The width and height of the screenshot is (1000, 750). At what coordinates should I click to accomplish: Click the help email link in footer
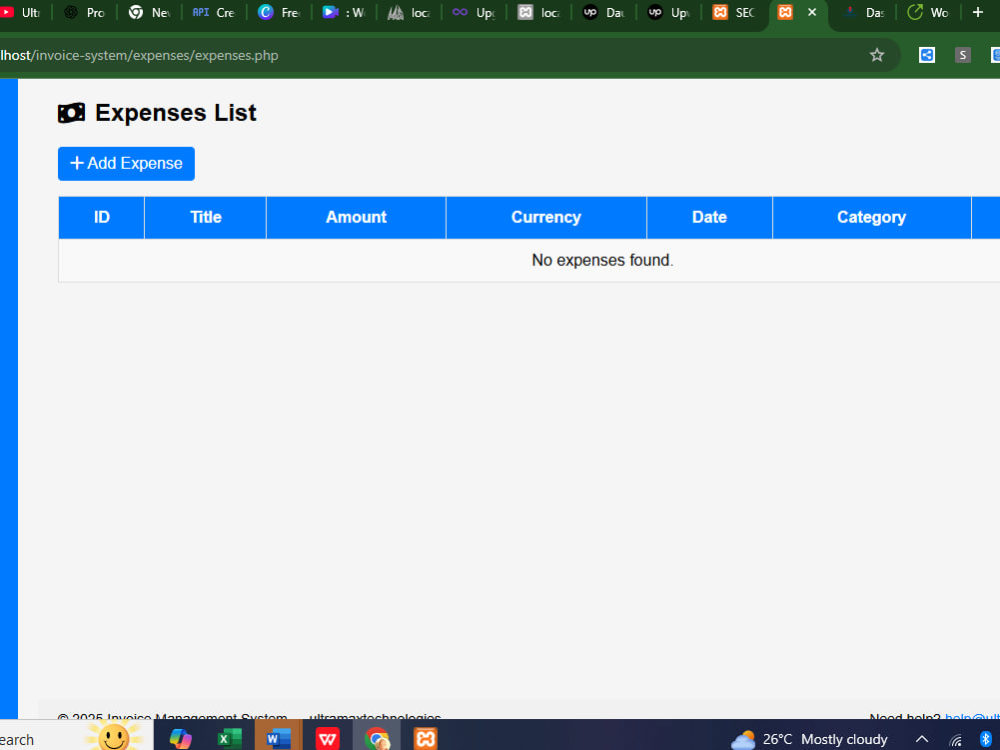[972, 719]
